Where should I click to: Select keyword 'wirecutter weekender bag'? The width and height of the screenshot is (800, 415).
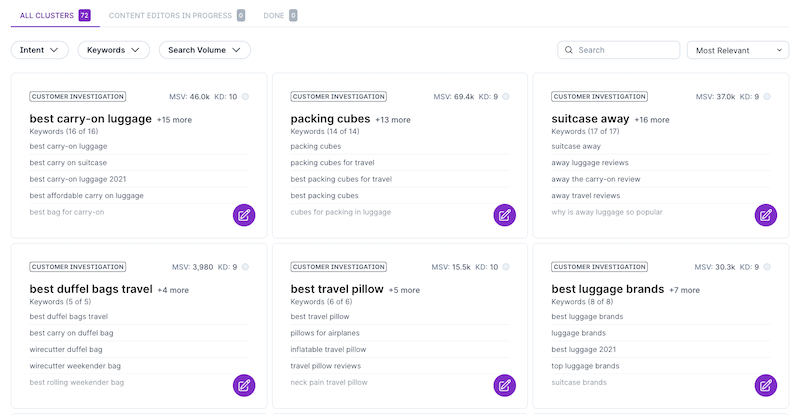[75, 366]
